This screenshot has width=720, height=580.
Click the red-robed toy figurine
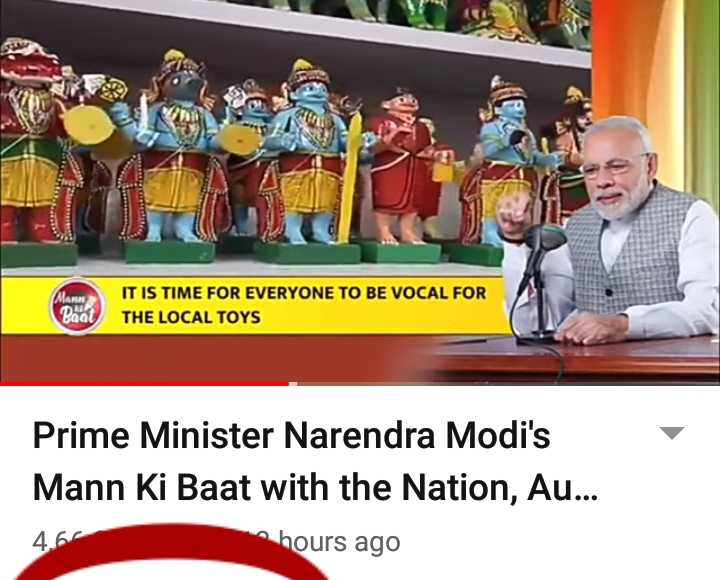coord(405,174)
